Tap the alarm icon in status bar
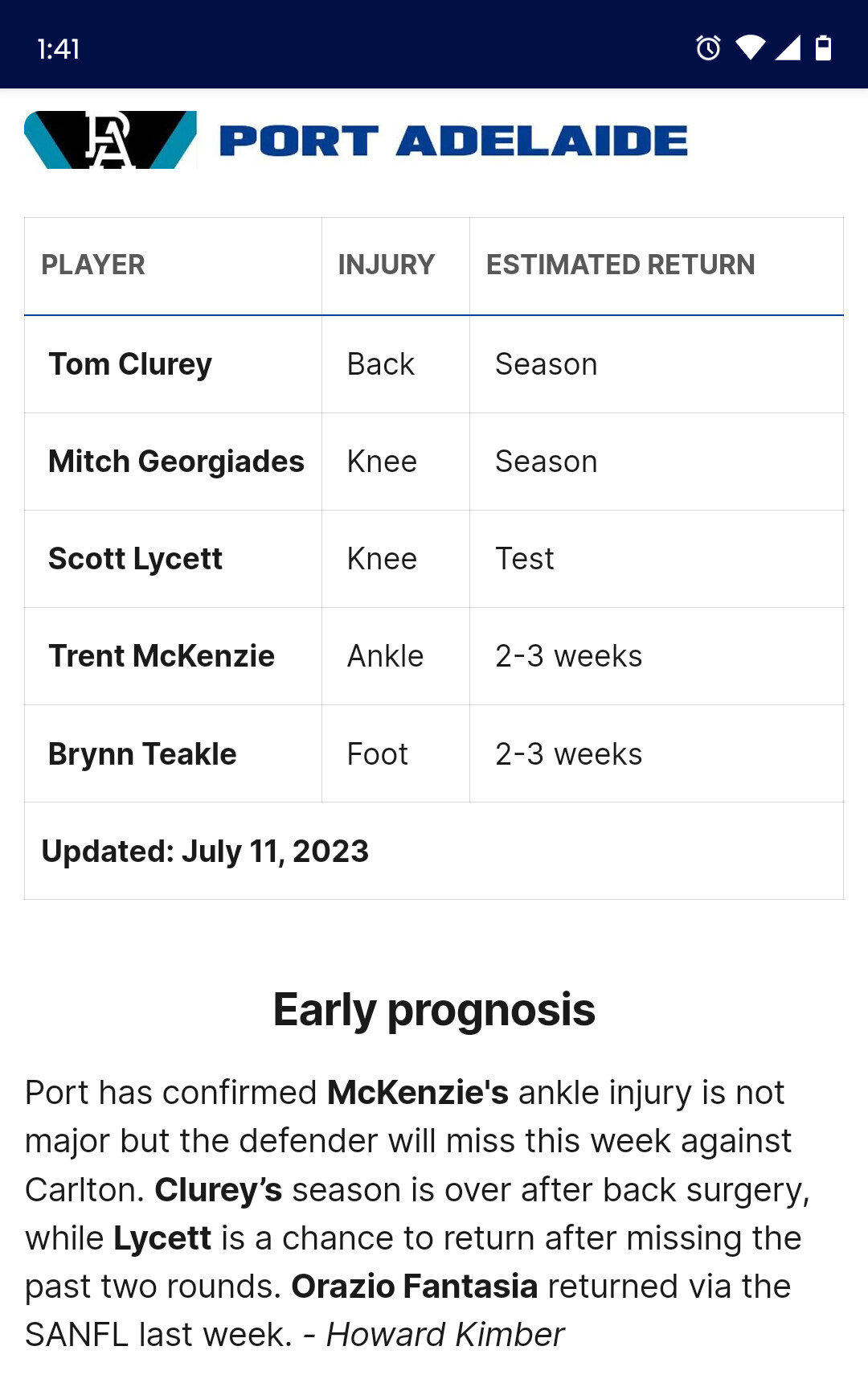This screenshot has height=1375, width=868. (708, 48)
